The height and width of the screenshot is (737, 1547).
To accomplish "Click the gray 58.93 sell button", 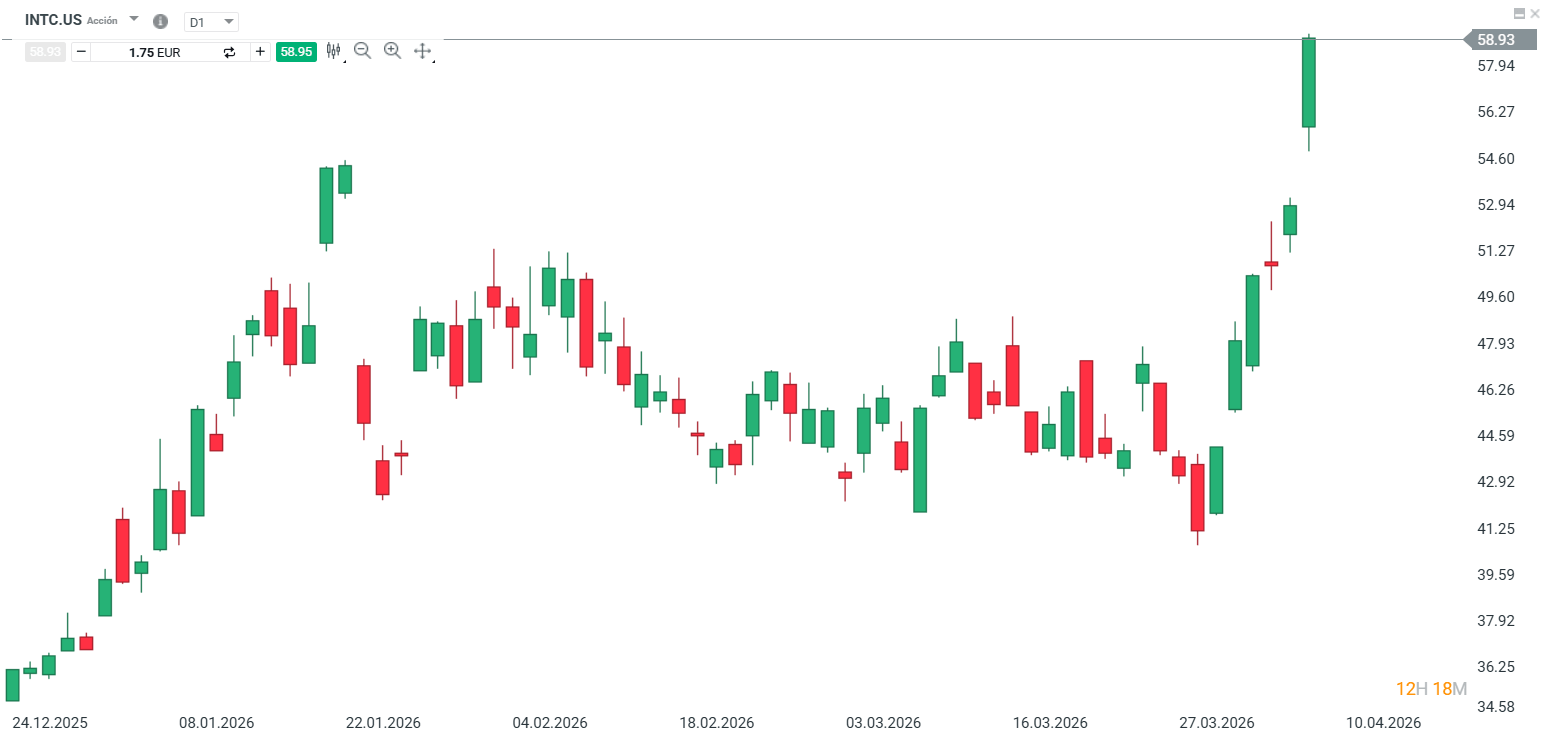I will (45, 52).
